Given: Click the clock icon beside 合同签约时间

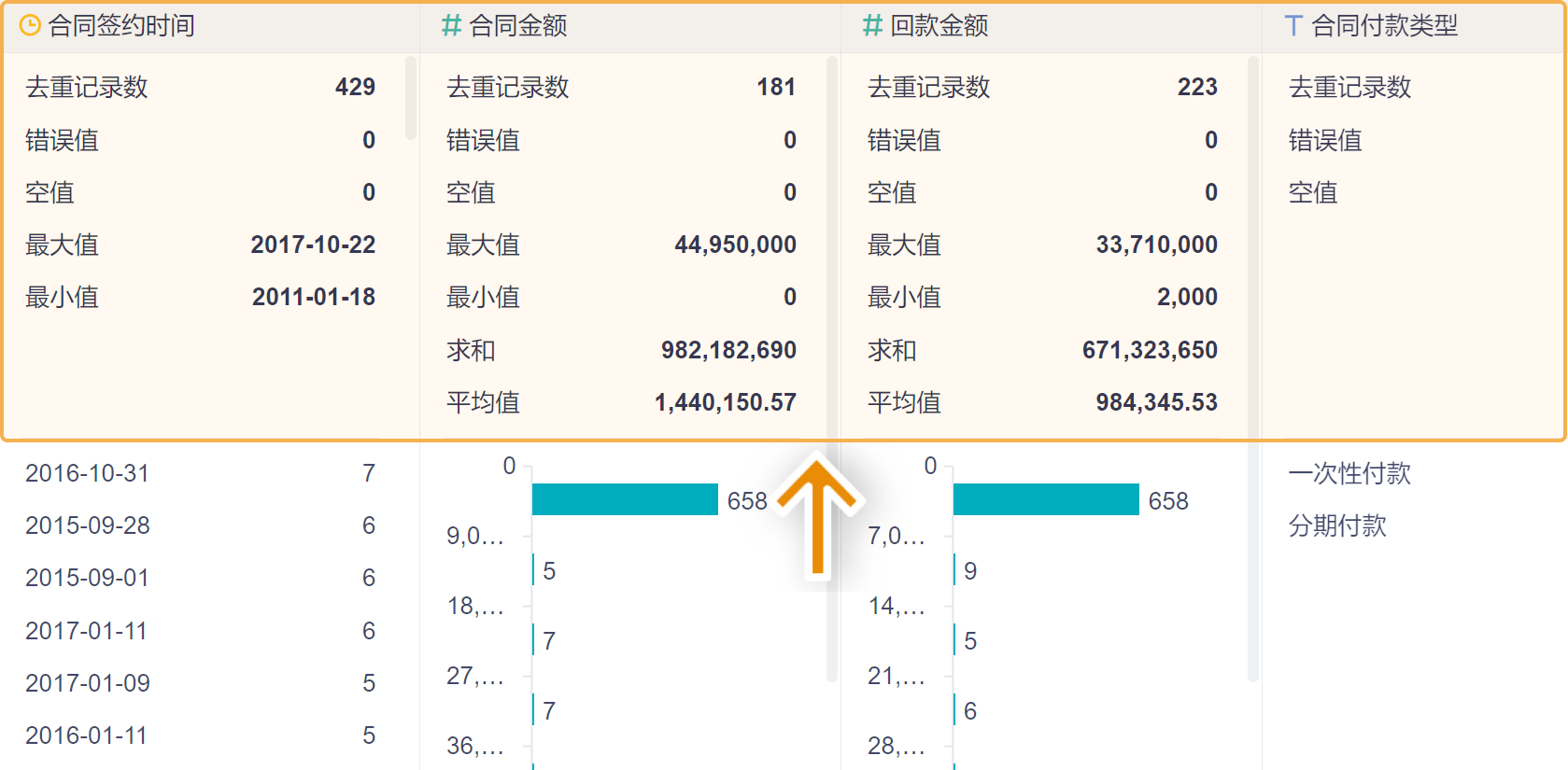Looking at the screenshot, I should (30, 26).
